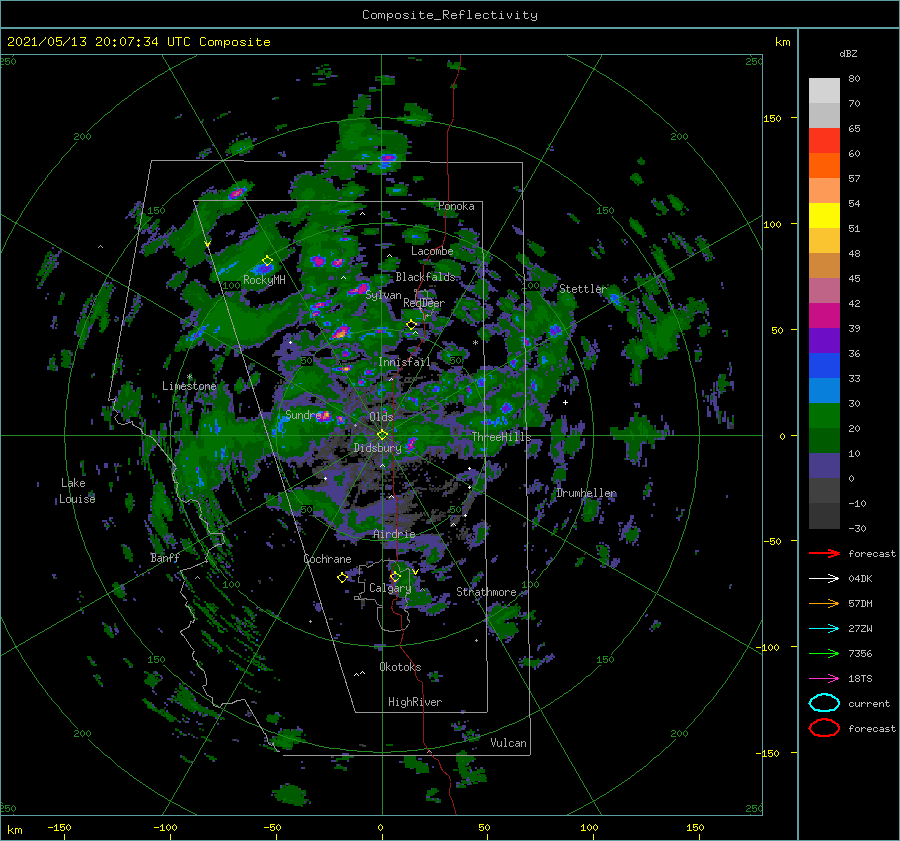Screen dimensions: 900x841
Task: Click the ThreeHills label
Action: point(501,437)
